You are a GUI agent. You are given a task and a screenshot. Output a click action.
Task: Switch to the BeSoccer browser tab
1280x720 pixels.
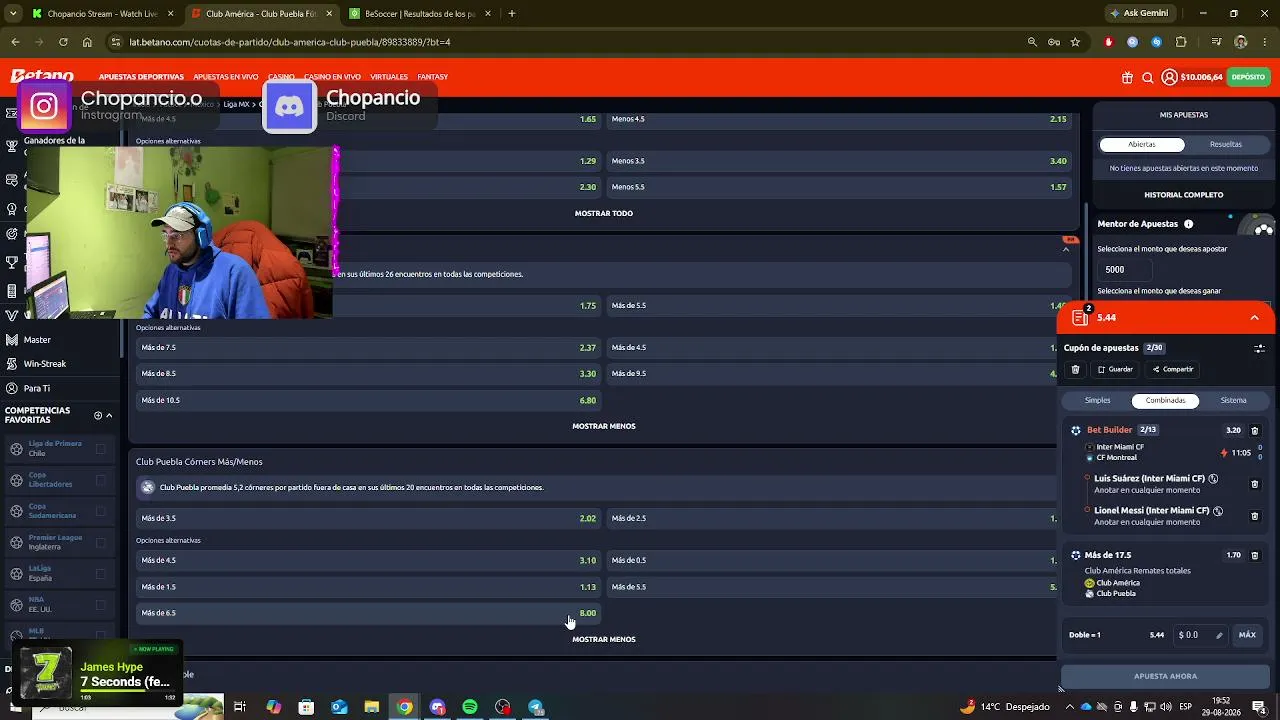[420, 14]
